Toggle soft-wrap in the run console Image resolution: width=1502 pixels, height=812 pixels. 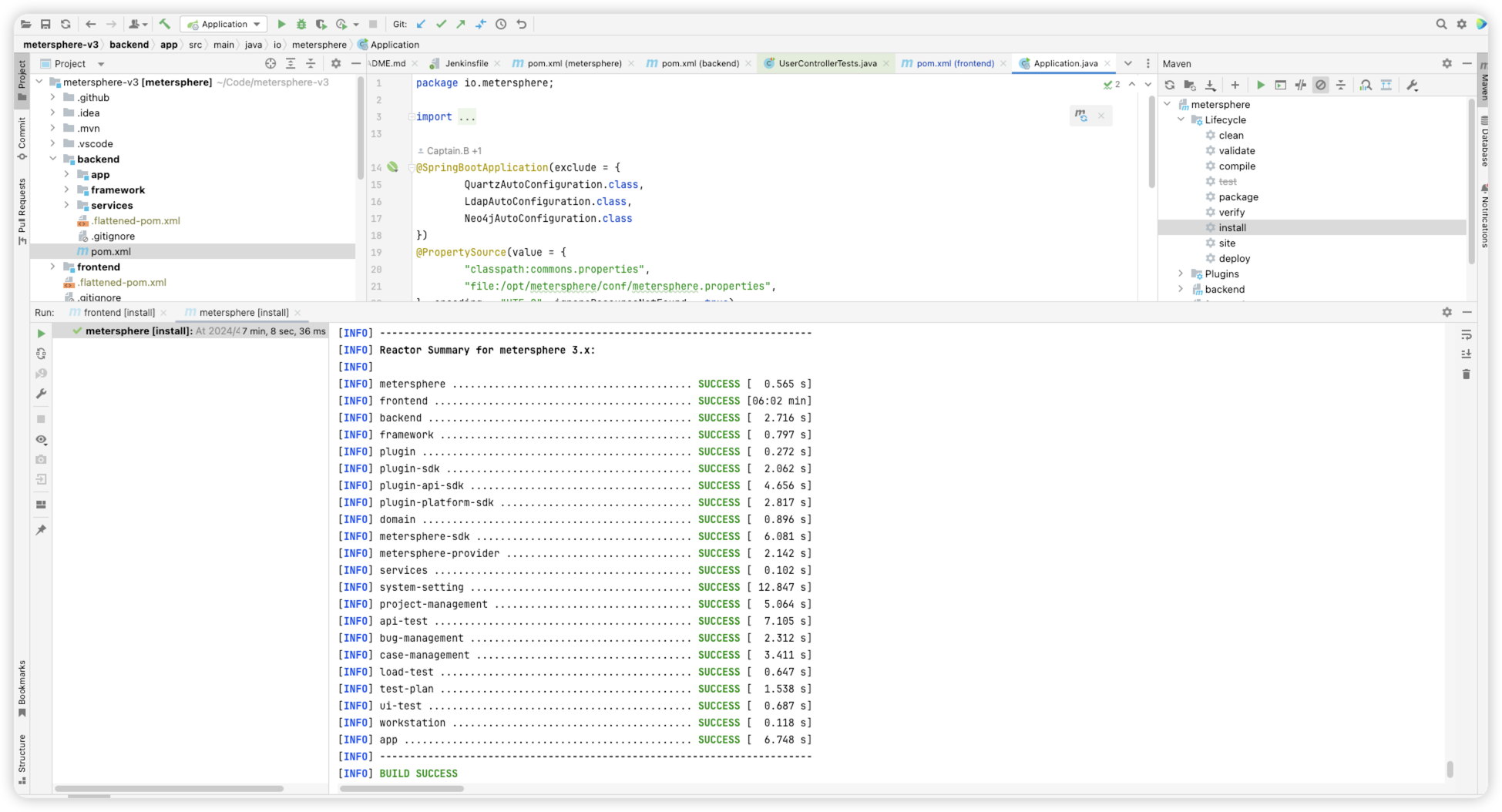click(x=1466, y=334)
